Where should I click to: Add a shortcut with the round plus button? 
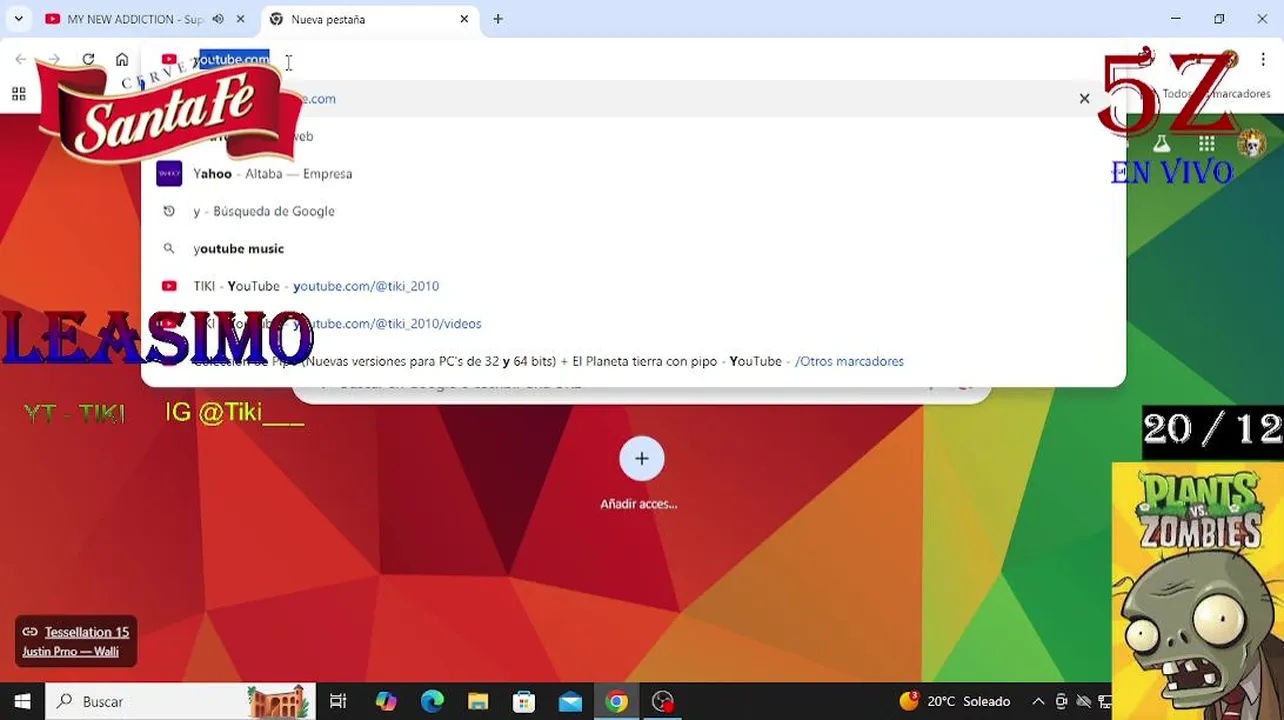(642, 459)
